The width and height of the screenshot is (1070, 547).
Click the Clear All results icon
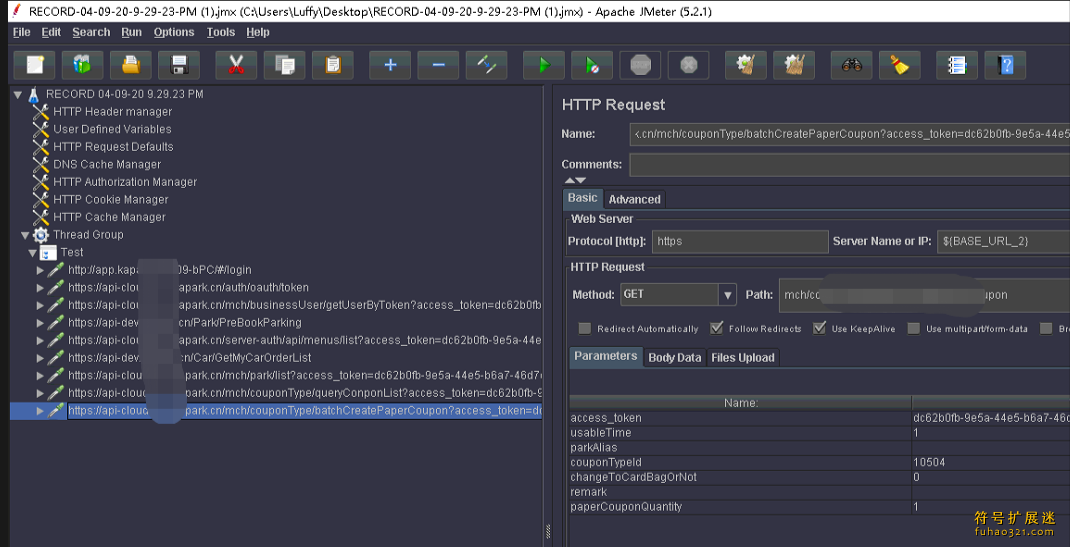click(794, 65)
